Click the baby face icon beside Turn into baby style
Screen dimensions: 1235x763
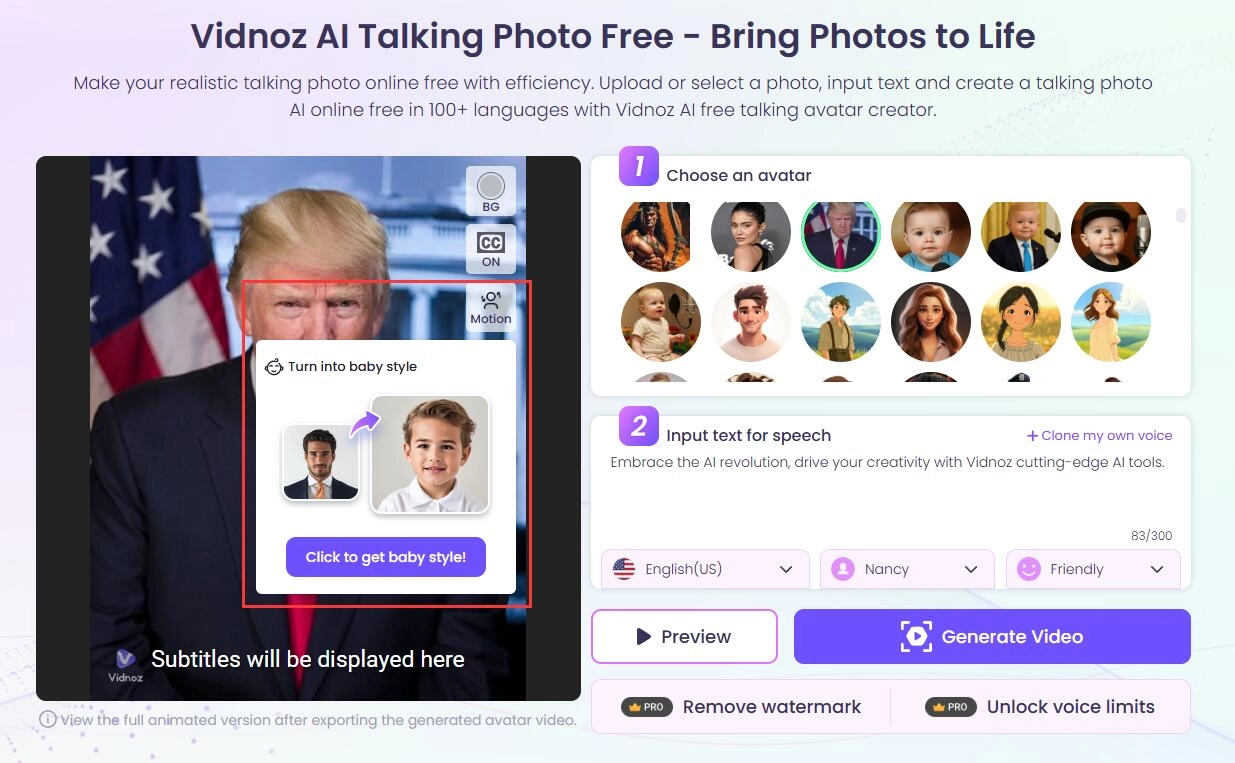pyautogui.click(x=274, y=366)
